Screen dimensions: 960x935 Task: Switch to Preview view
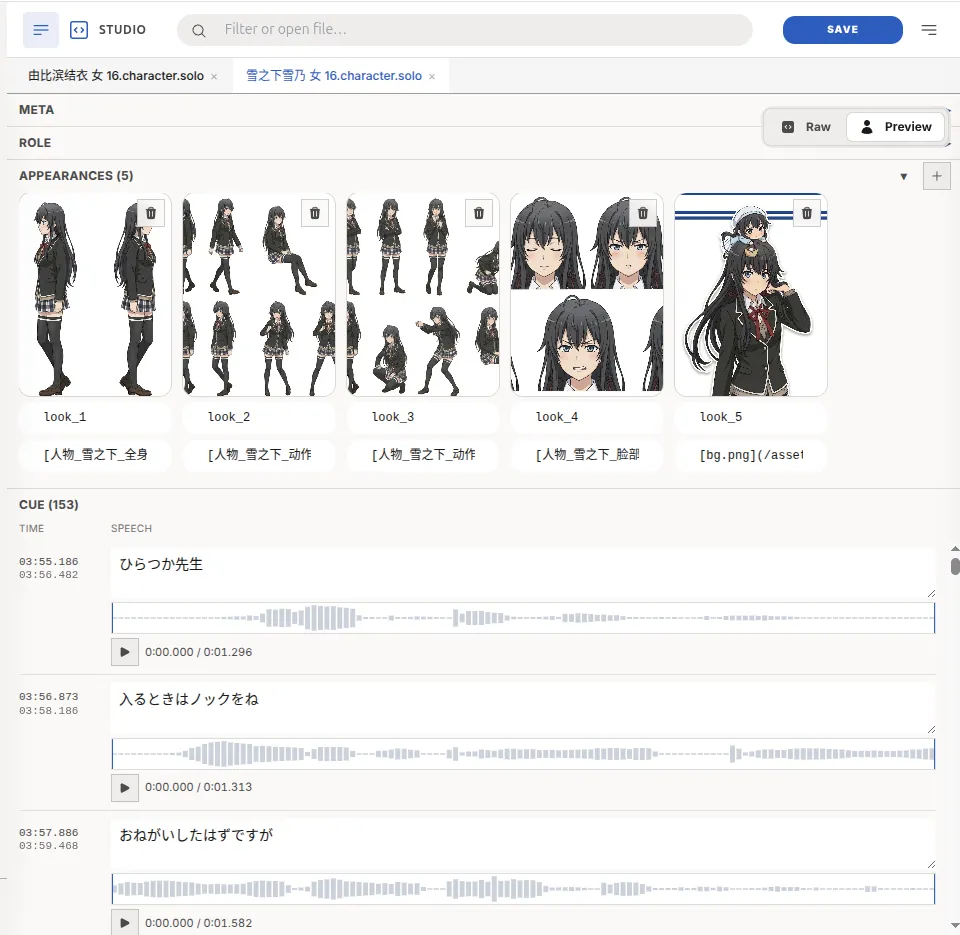point(896,127)
